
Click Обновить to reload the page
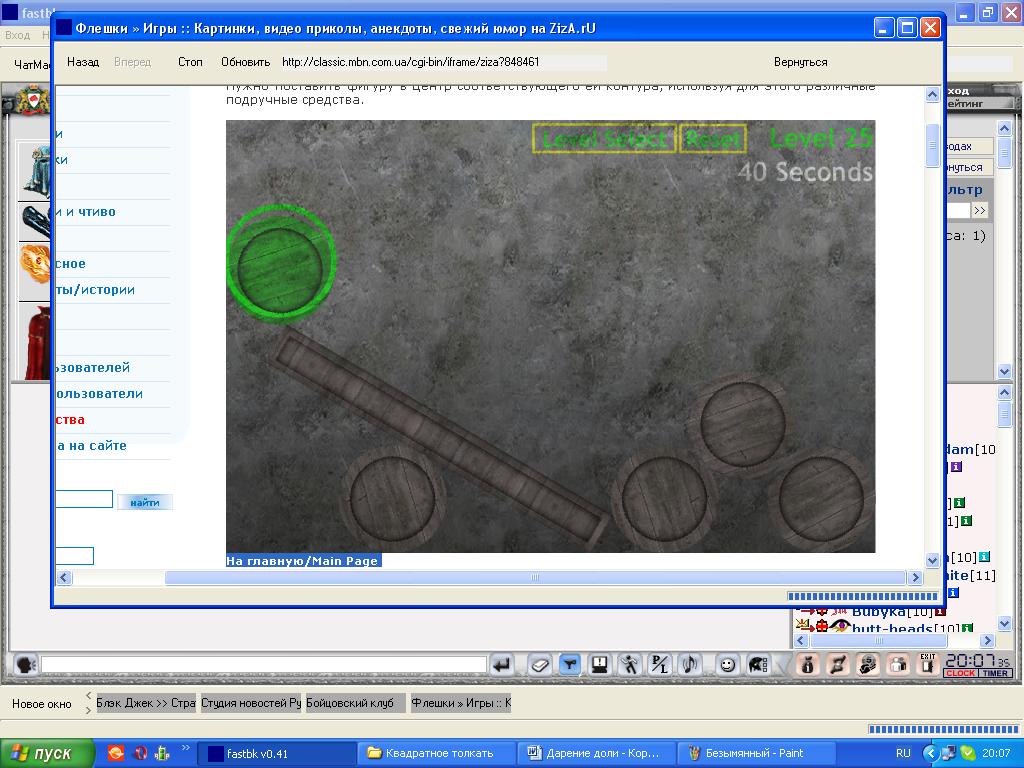click(246, 62)
